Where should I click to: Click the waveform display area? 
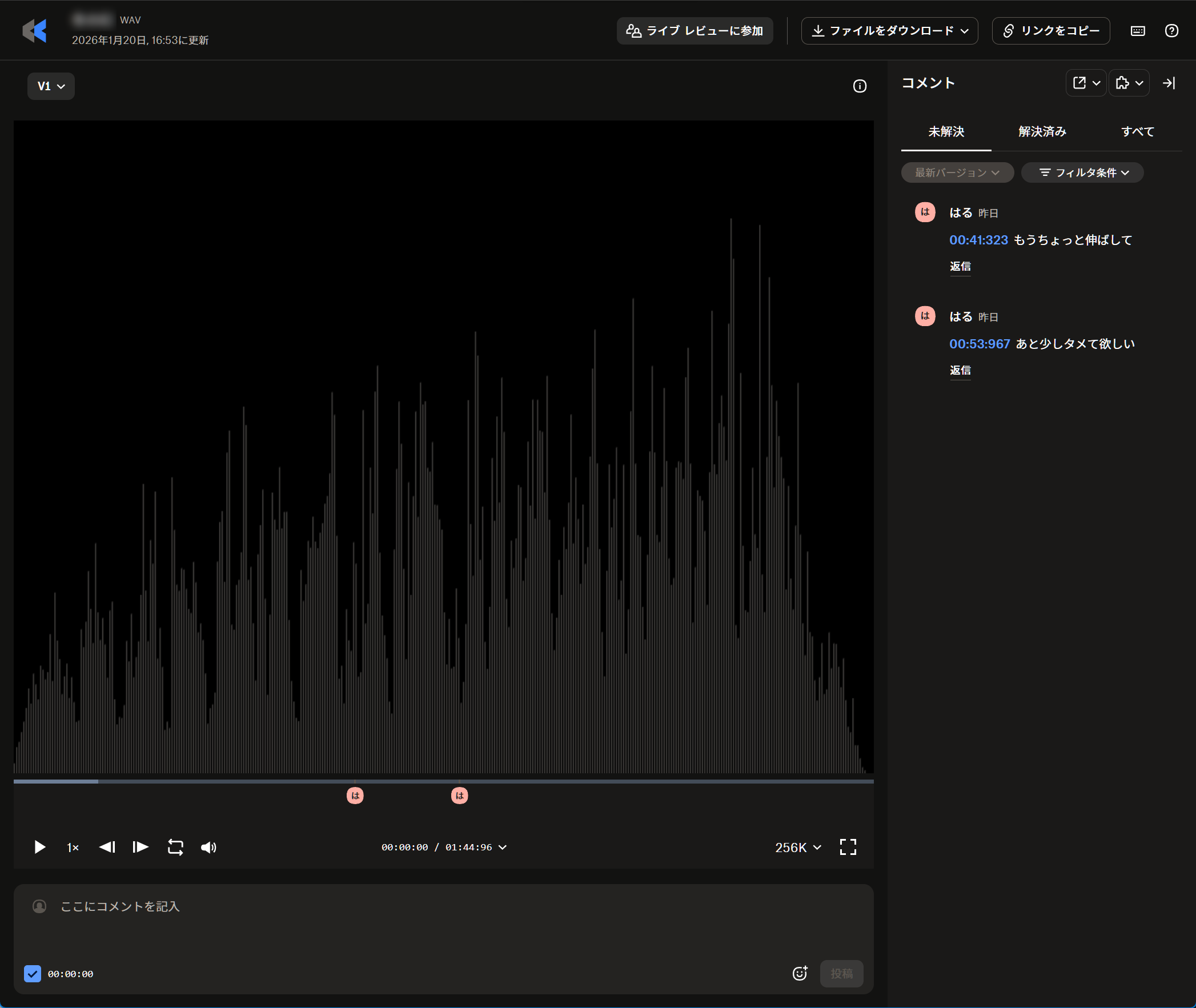pos(443,447)
